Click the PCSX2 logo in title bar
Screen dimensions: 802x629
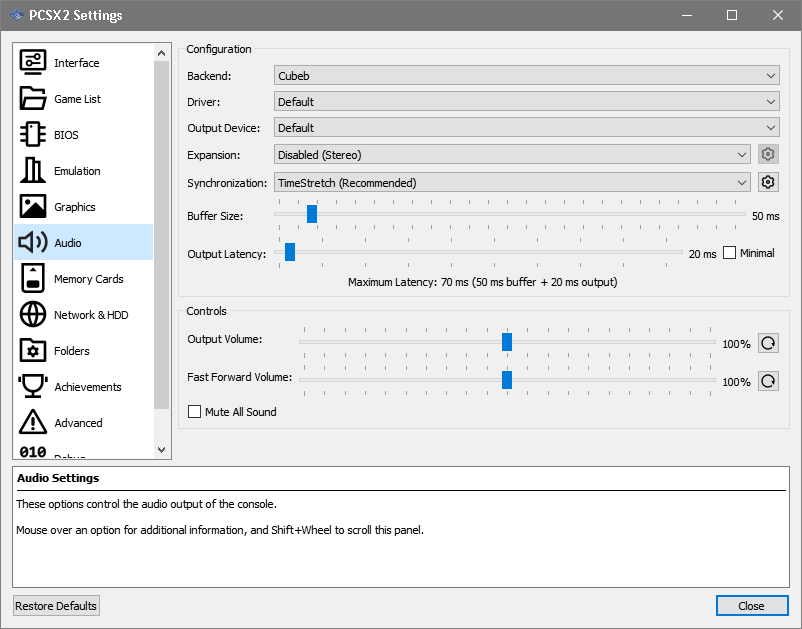(17, 15)
